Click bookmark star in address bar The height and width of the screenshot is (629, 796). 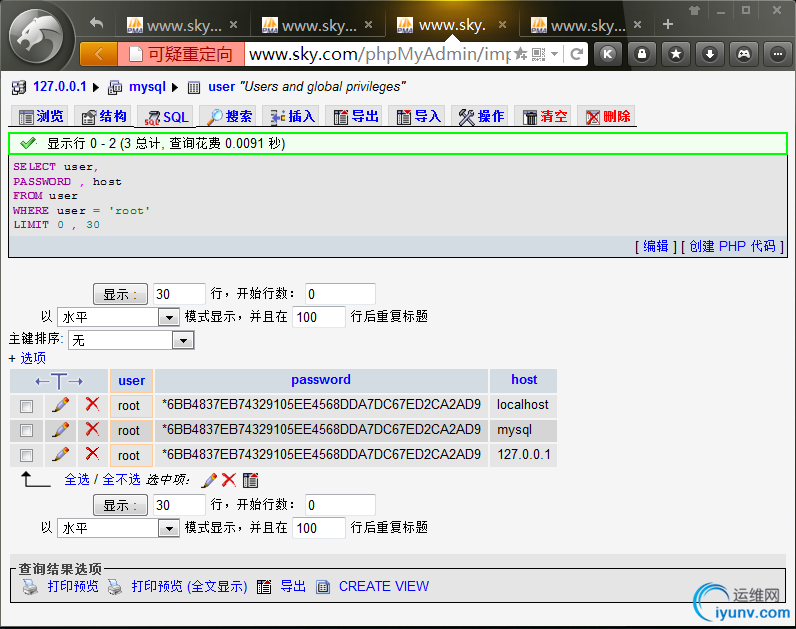[x=520, y=54]
